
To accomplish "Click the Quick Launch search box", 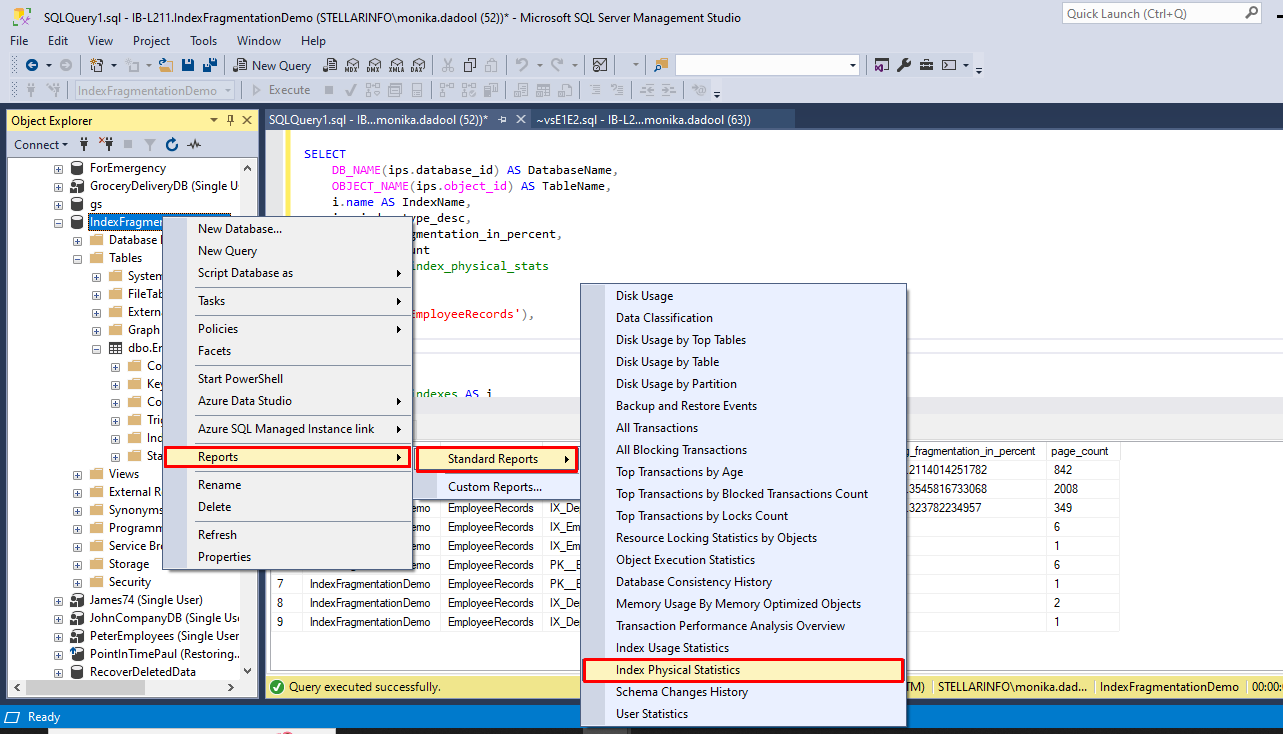I will pyautogui.click(x=1162, y=13).
